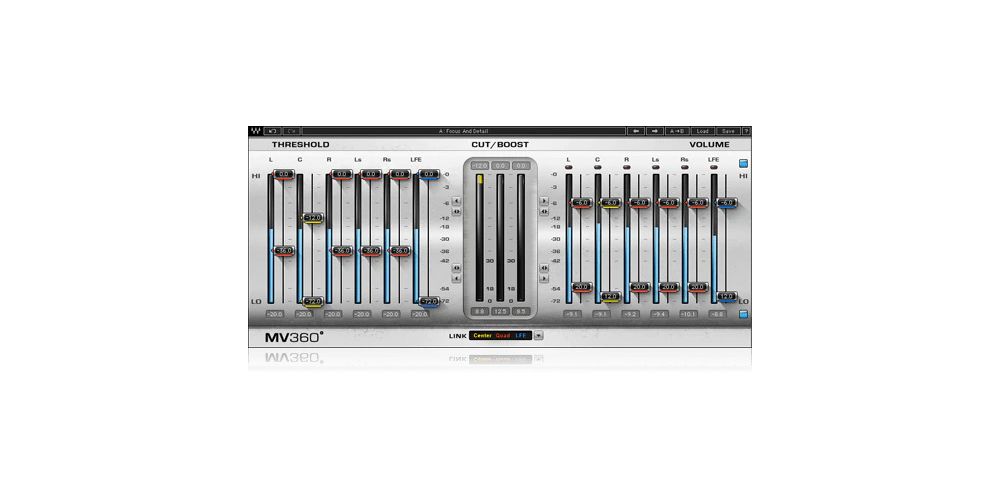Screen dimensions: 1000x500
Task: Click the LINK display showing Center Quad LFE
Action: [x=500, y=335]
